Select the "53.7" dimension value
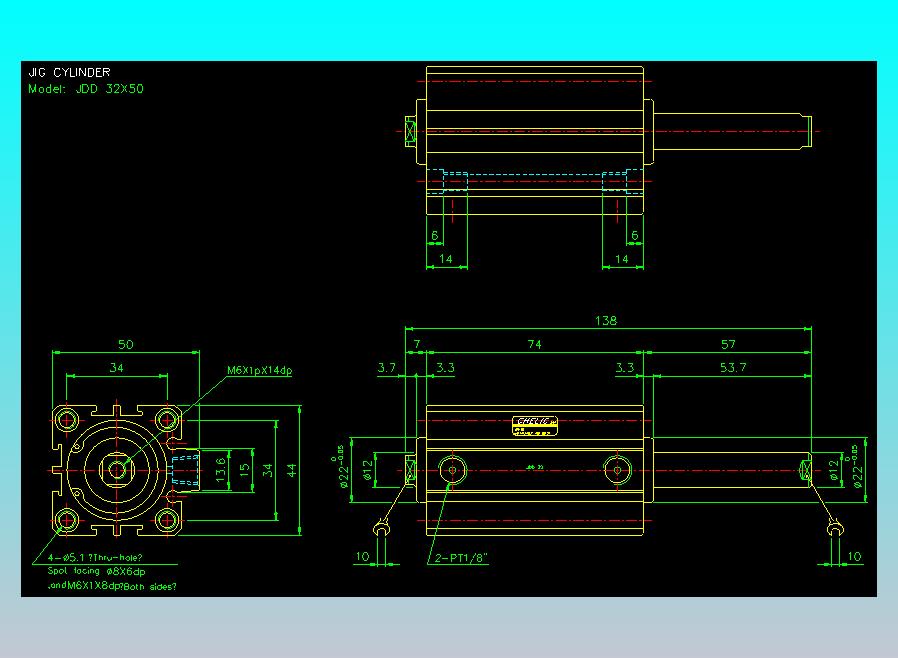Image resolution: width=898 pixels, height=658 pixels. click(x=733, y=367)
